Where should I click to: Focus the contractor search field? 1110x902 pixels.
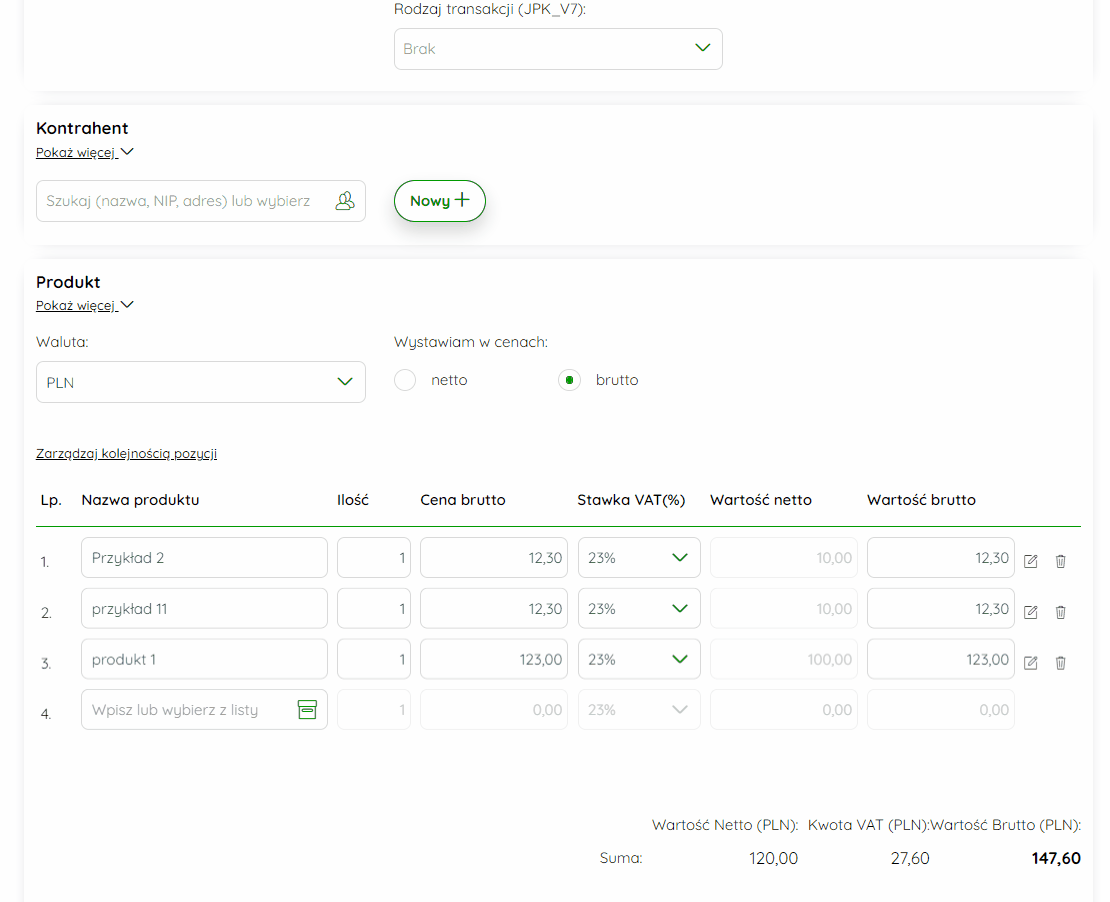[200, 201]
